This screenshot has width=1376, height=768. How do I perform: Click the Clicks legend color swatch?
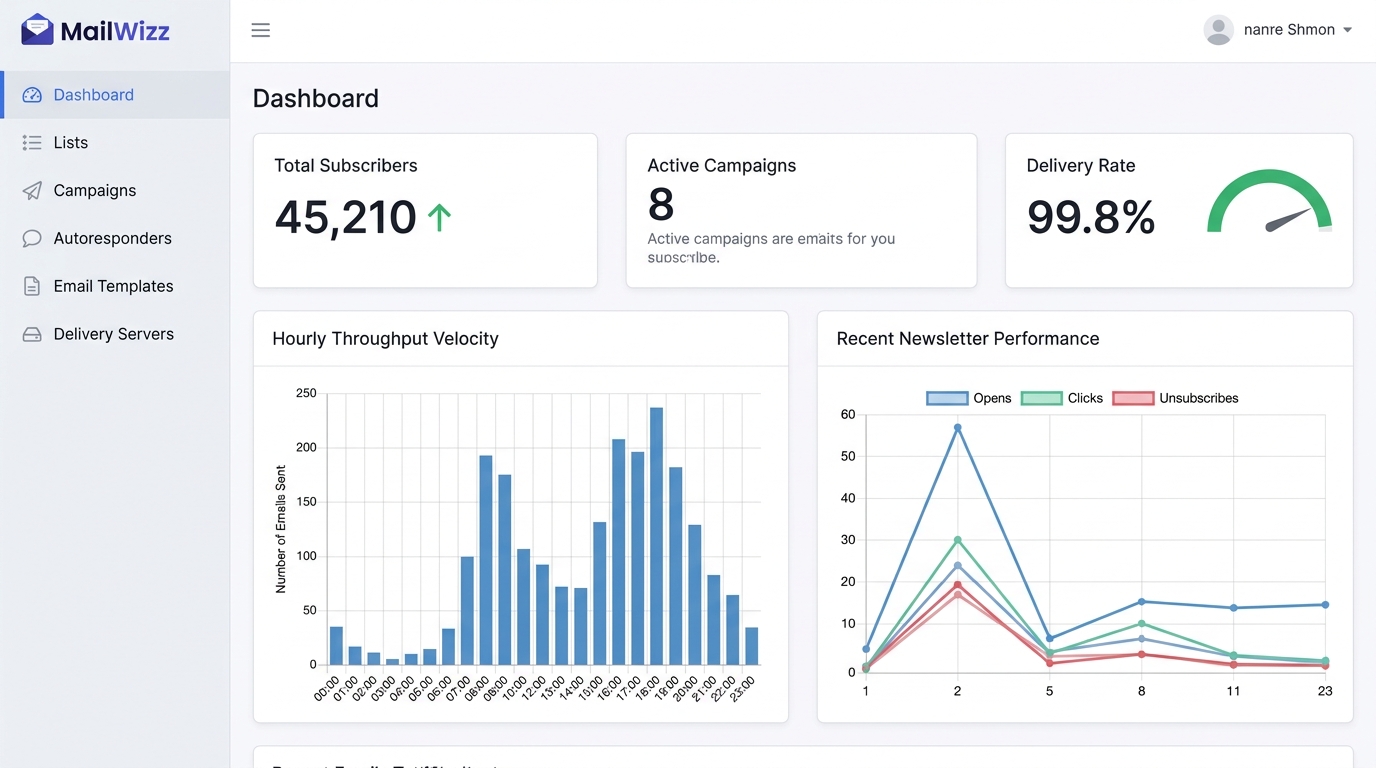[1041, 398]
